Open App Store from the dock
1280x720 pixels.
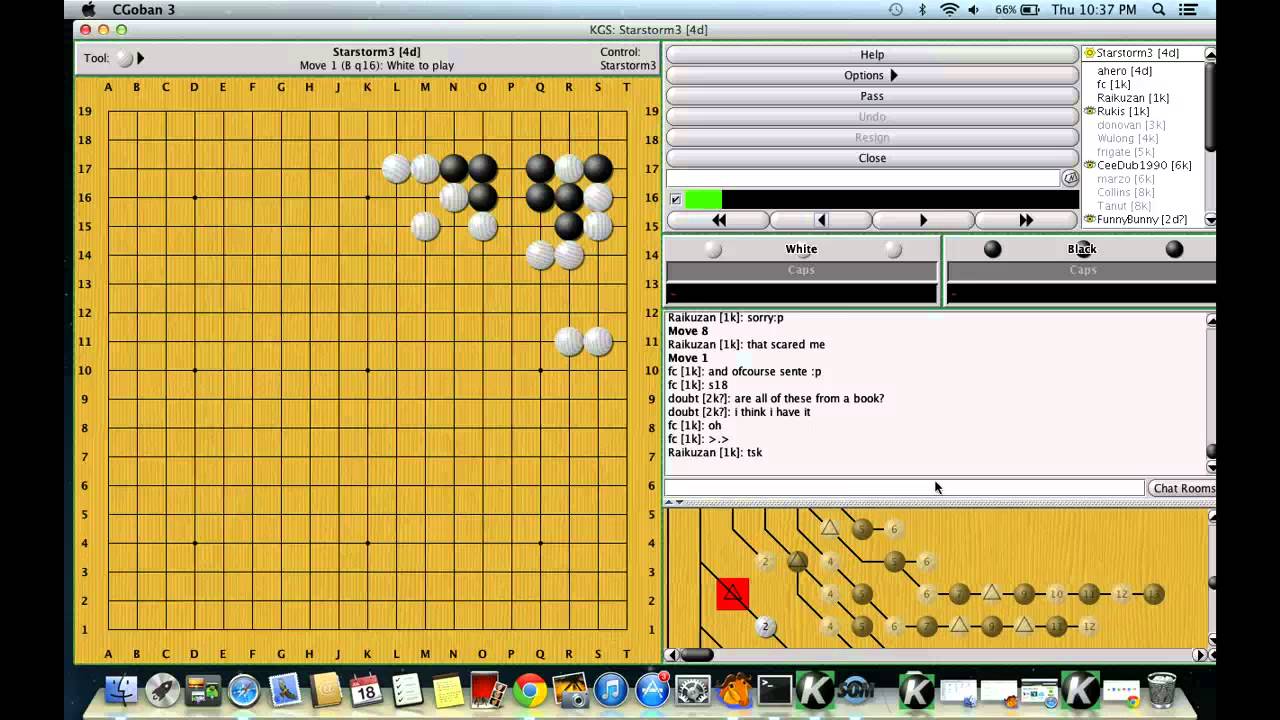click(x=652, y=691)
